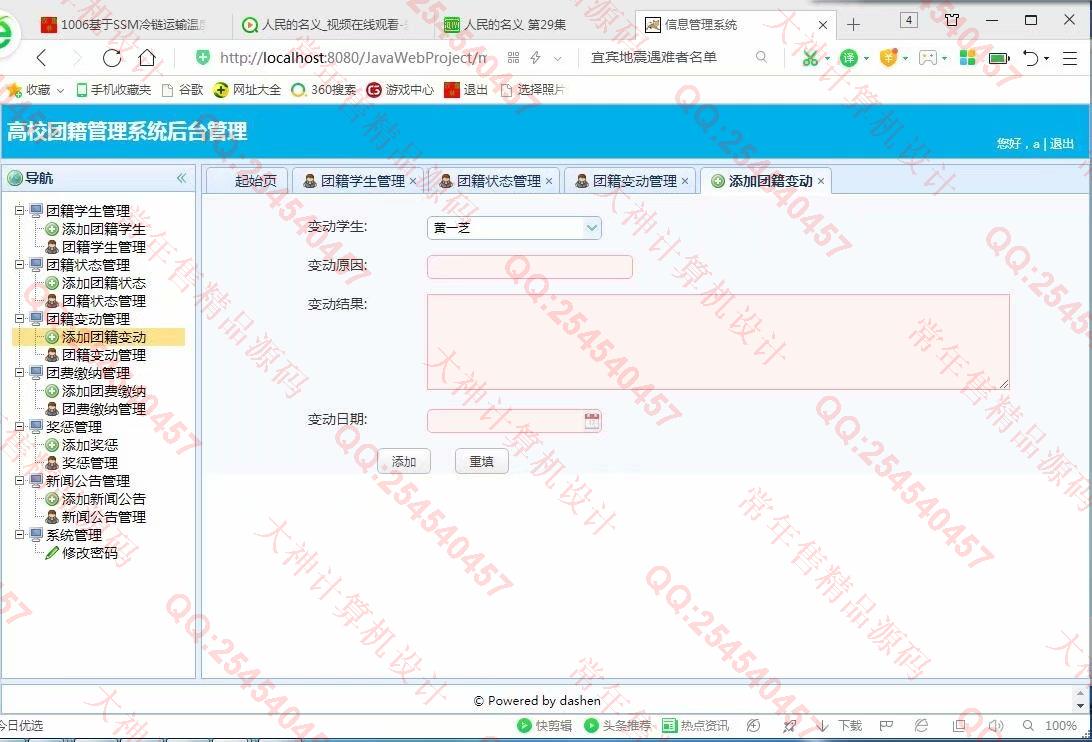Click the QR code icon in address bar
The width and height of the screenshot is (1092, 742).
point(513,58)
